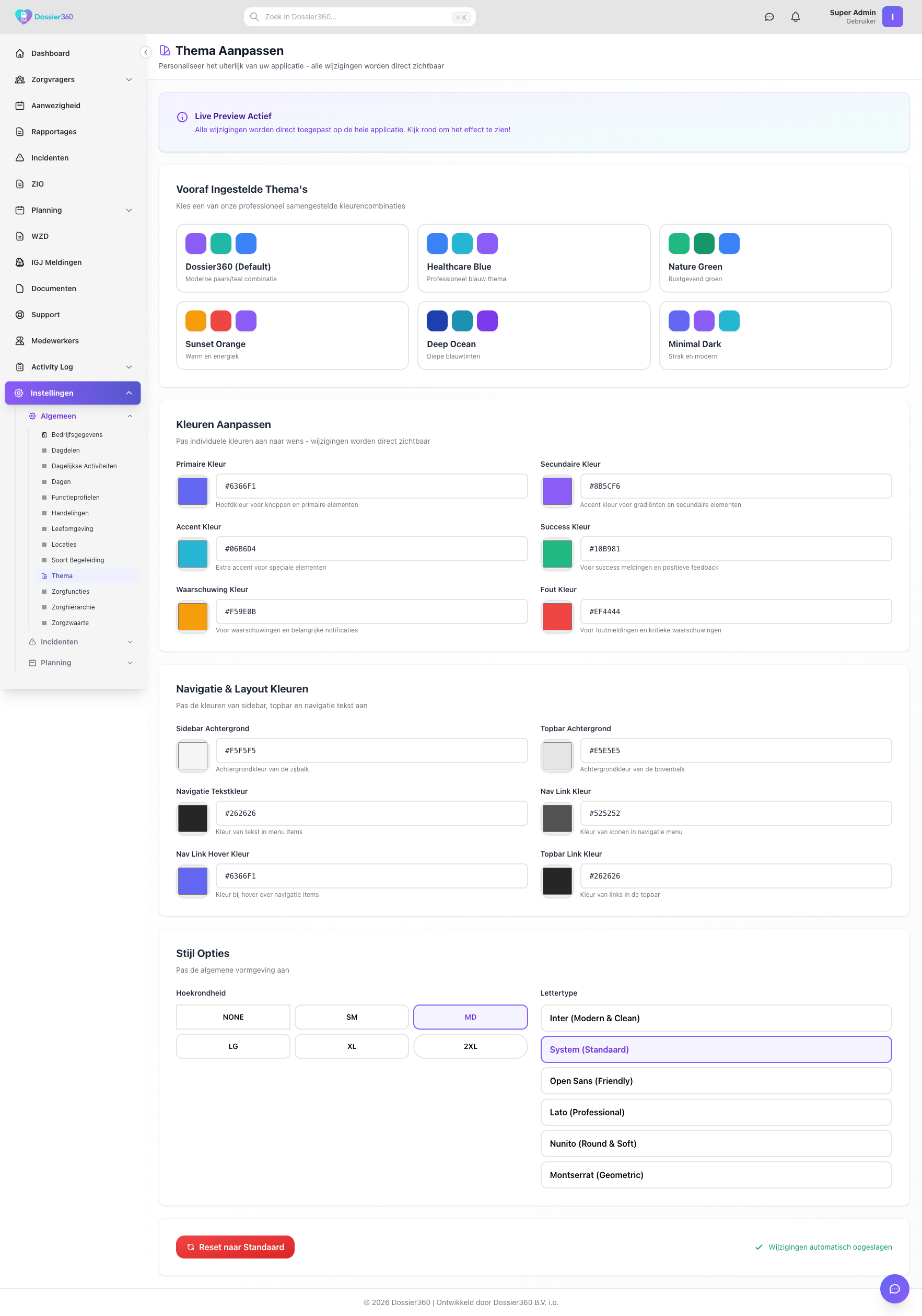Open the Primaire Kleur color swatch
922x1316 pixels.
click(x=193, y=491)
